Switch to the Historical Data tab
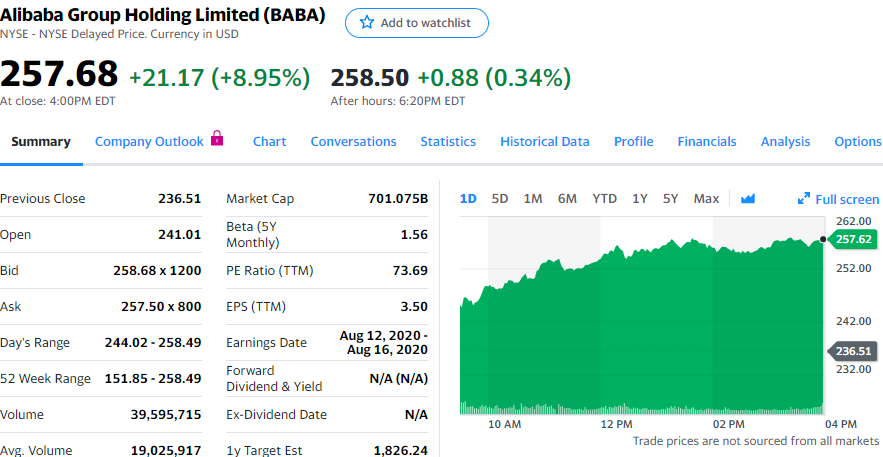Image resolution: width=883 pixels, height=457 pixels. [x=545, y=142]
